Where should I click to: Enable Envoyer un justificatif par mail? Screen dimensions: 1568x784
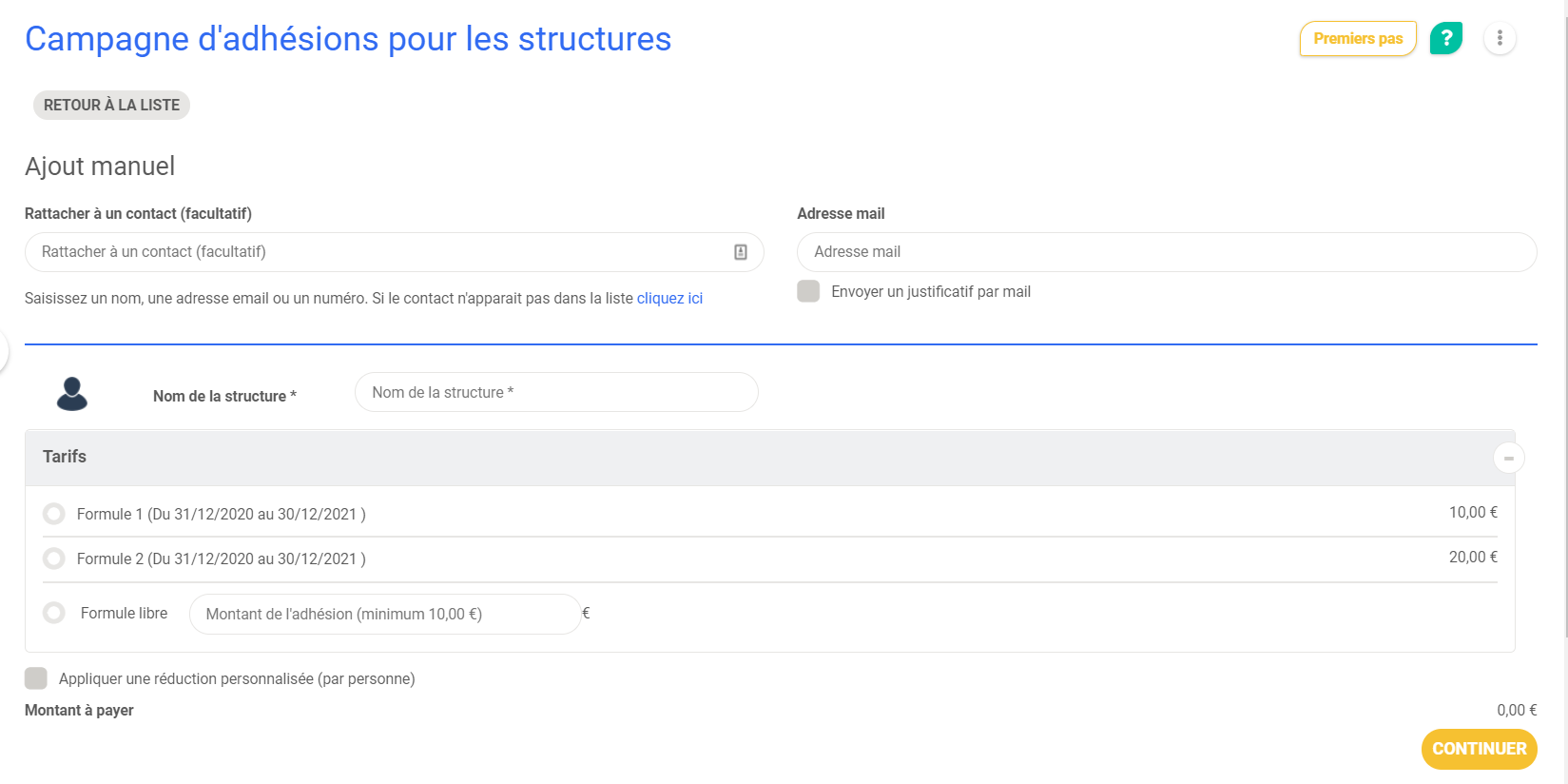808,291
